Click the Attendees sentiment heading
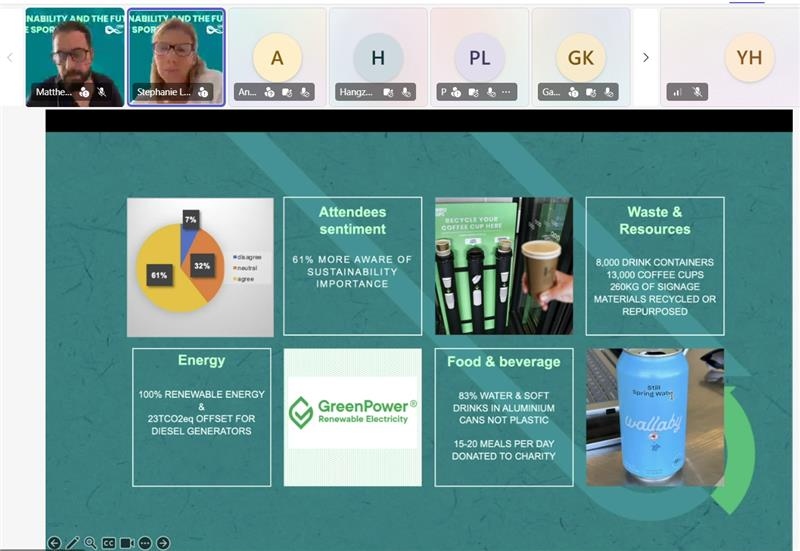Screen dimensions: 800x551 [353, 220]
